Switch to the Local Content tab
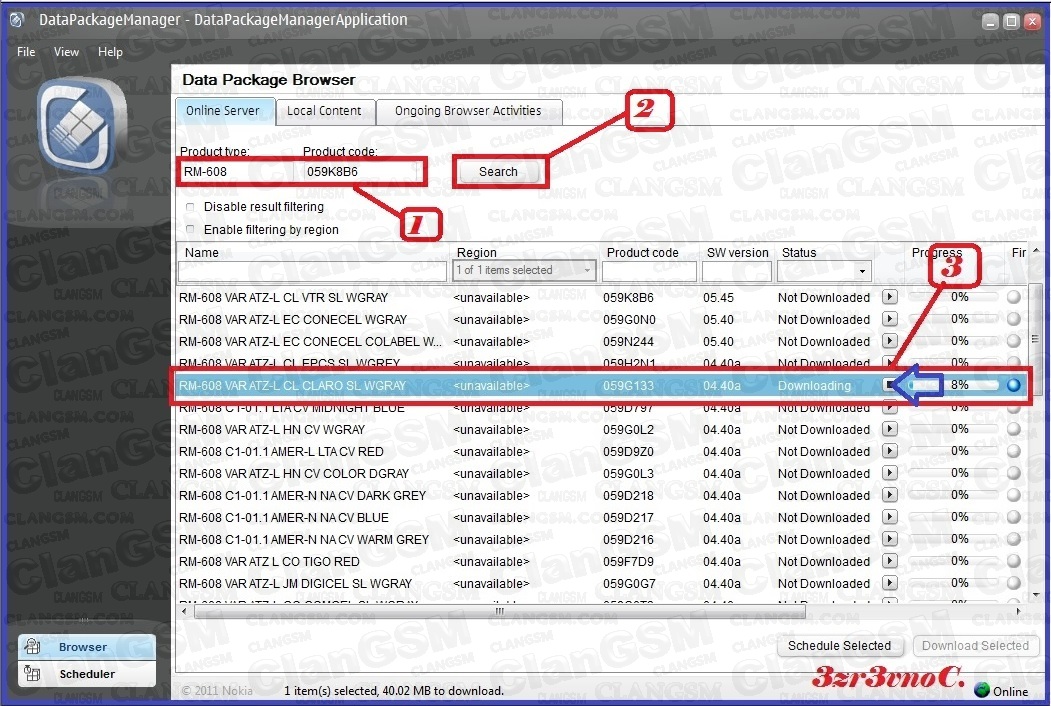1051x706 pixels. (x=324, y=111)
